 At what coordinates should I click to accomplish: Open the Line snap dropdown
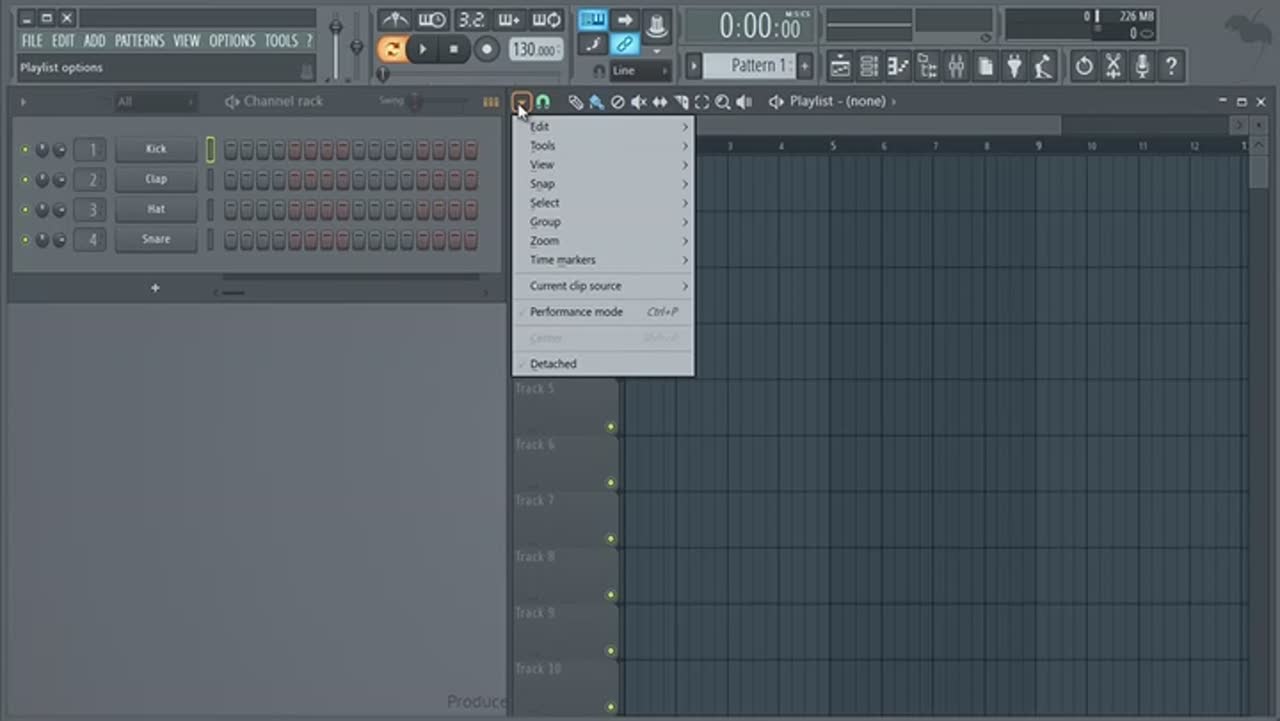tap(638, 71)
